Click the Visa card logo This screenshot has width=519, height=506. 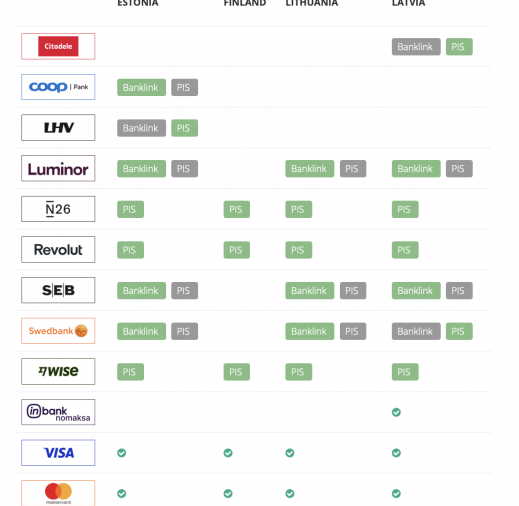pos(58,453)
